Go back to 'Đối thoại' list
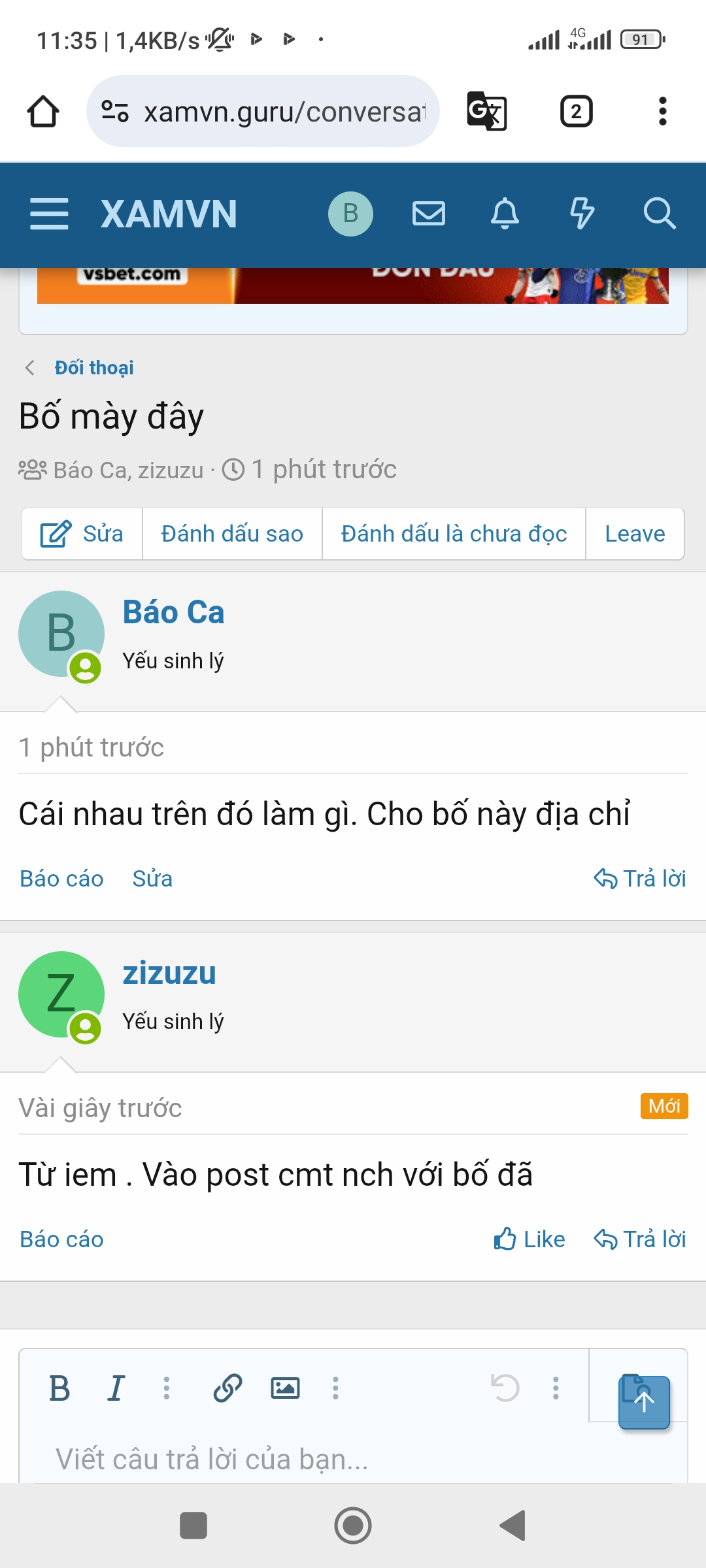 [93, 368]
